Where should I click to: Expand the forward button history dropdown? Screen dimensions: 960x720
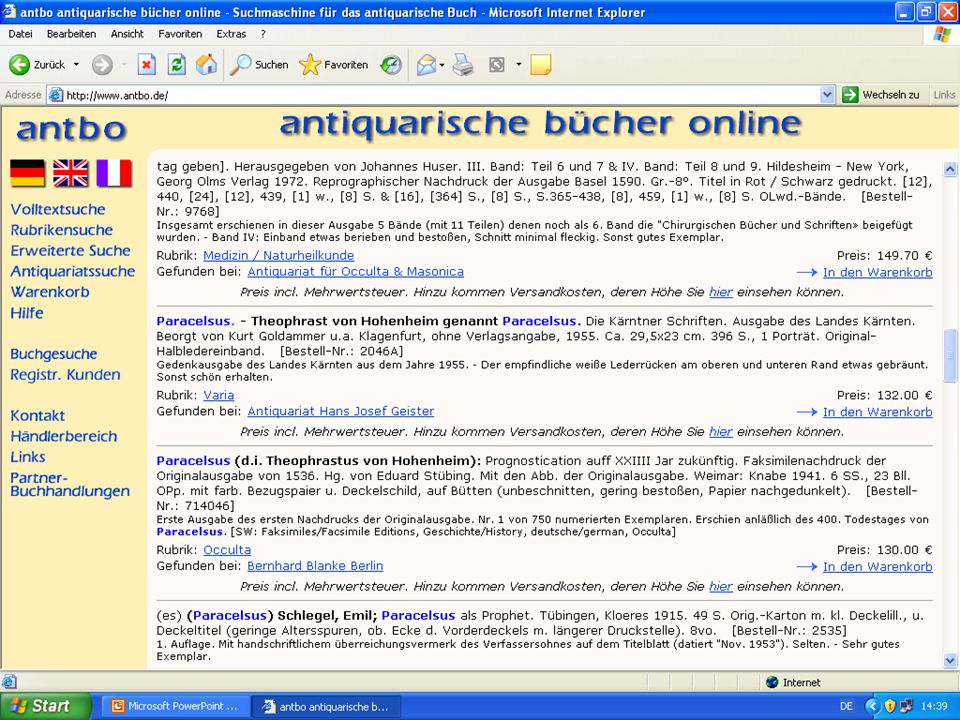(124, 64)
